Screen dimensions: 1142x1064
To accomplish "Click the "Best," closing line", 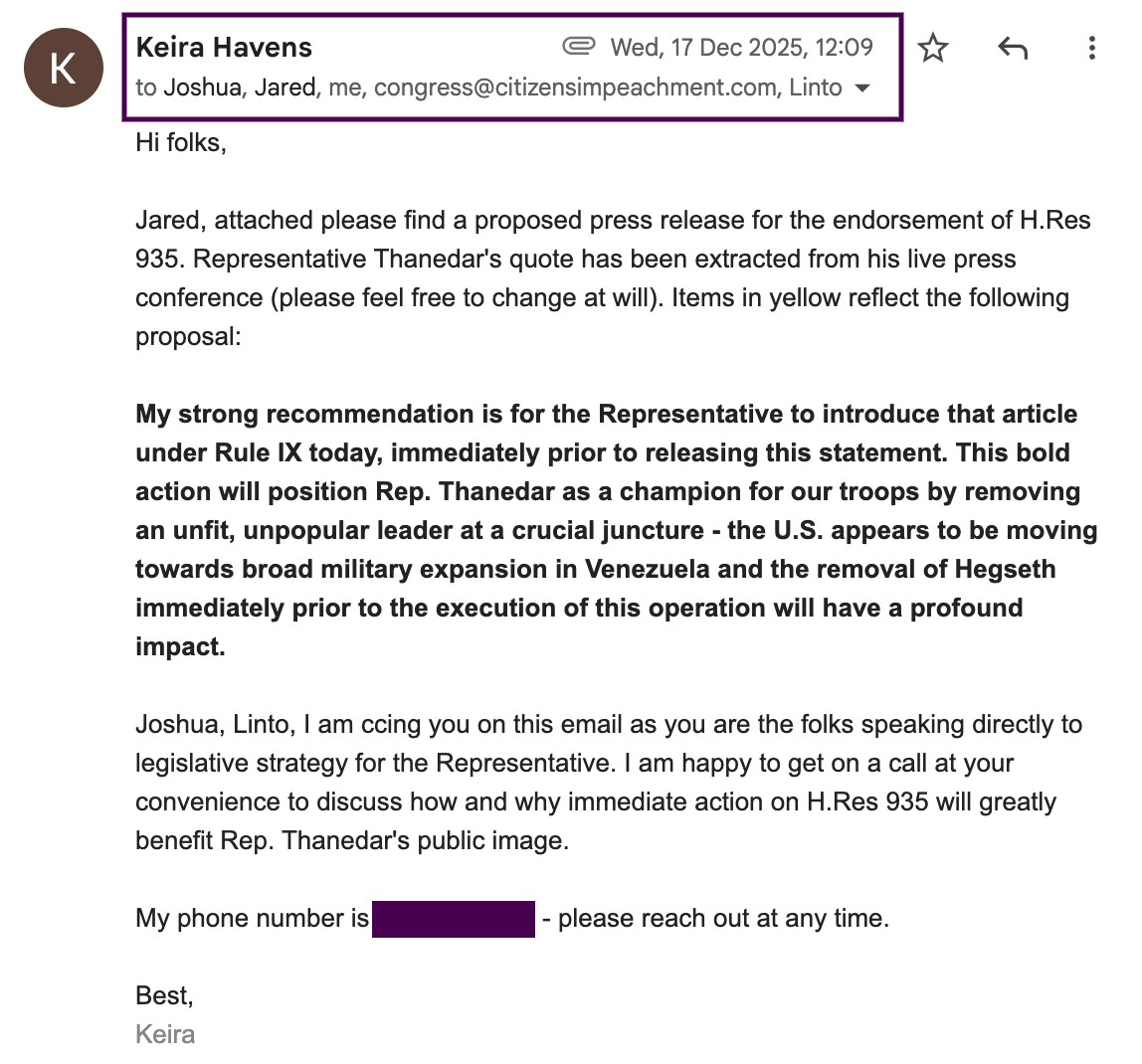I will coord(164,995).
